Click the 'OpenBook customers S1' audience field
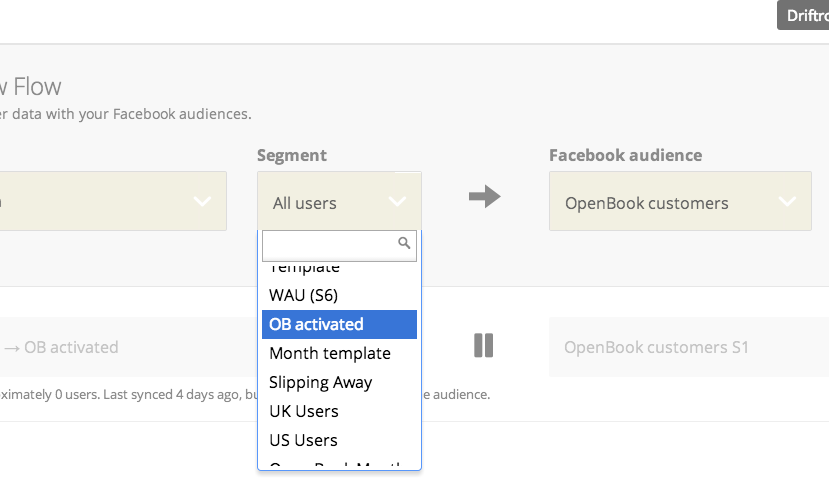 point(680,347)
